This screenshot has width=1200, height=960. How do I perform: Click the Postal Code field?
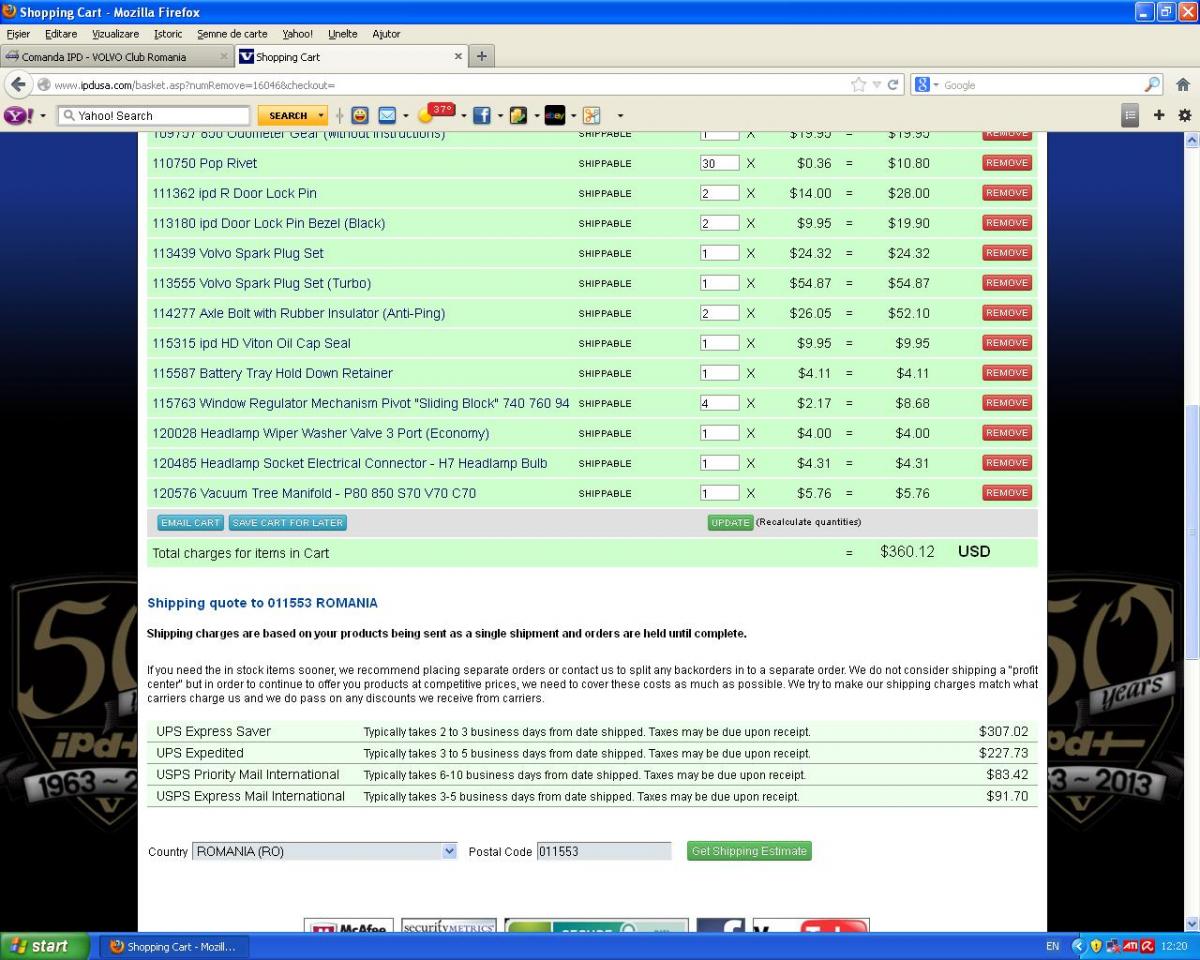[604, 851]
